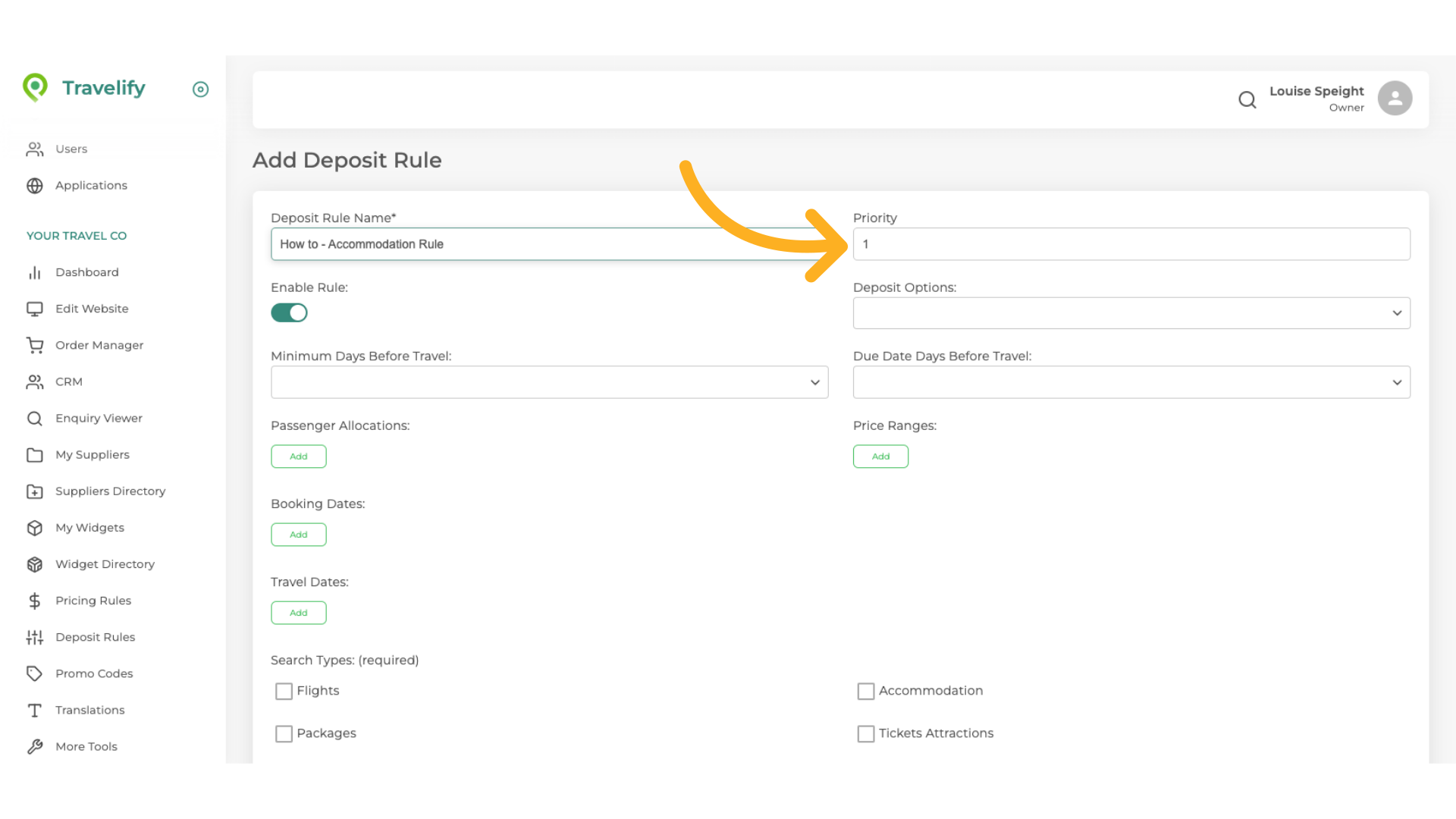
Task: Toggle the Enable Rule switch off
Action: pyautogui.click(x=289, y=312)
